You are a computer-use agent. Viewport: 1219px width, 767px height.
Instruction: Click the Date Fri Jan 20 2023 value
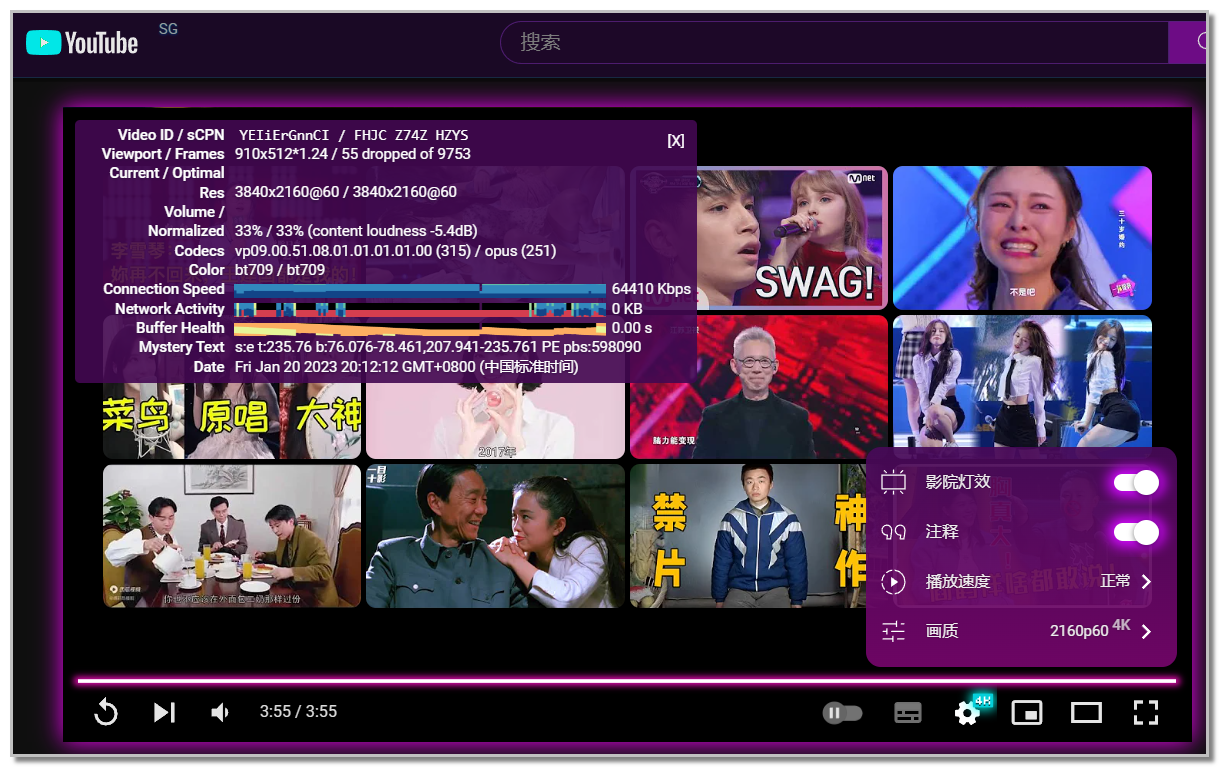click(x=406, y=367)
